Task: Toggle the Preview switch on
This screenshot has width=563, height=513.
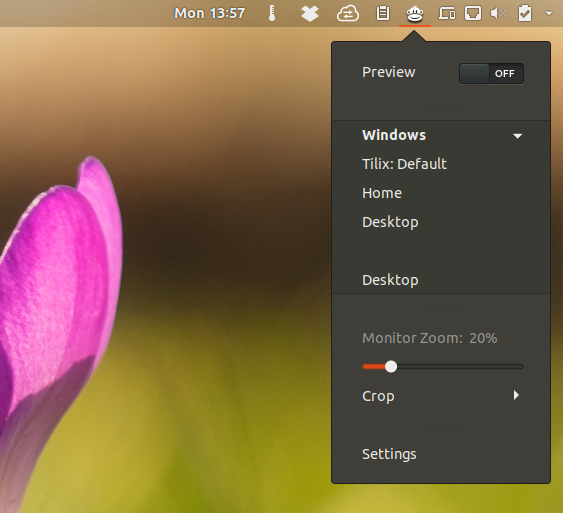Action: (491, 74)
